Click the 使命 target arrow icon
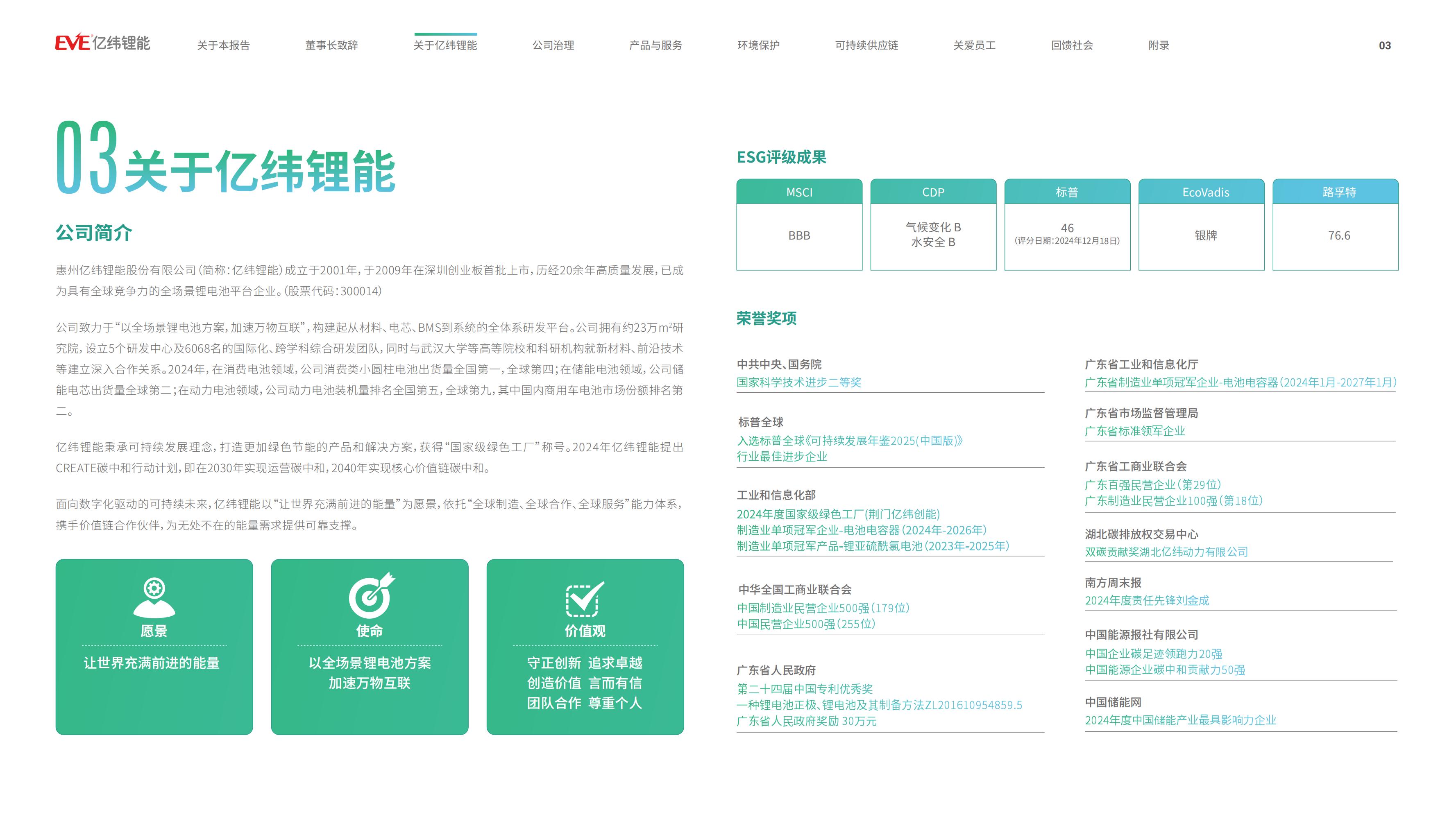This screenshot has height=819, width=1456. point(371,595)
